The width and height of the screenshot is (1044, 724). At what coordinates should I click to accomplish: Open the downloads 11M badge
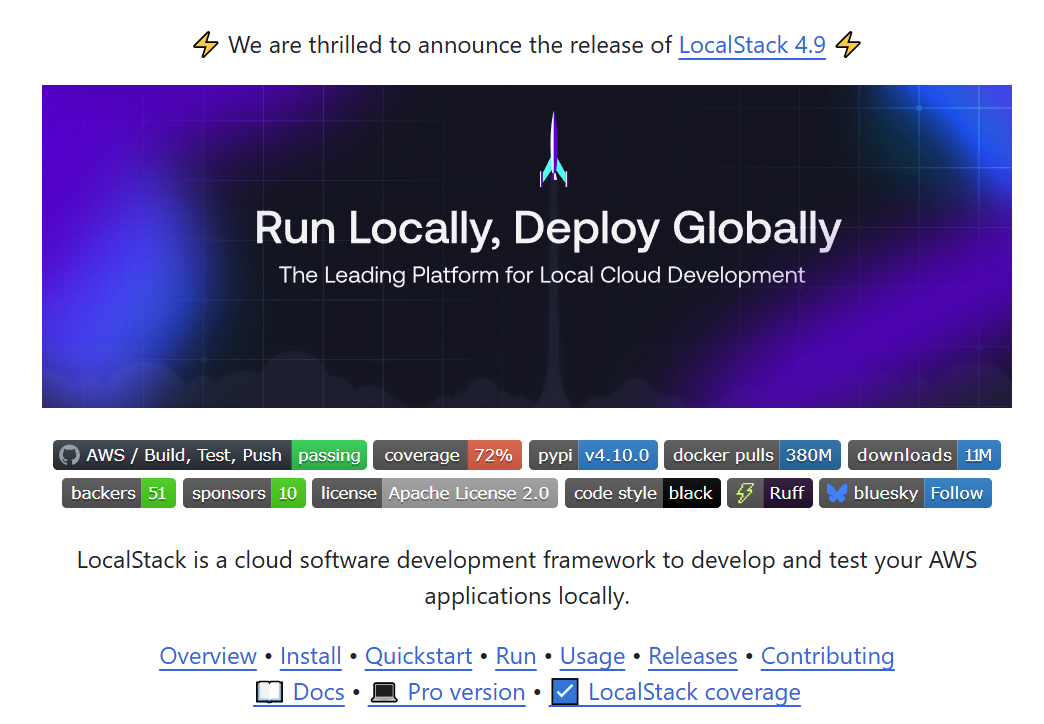(924, 455)
